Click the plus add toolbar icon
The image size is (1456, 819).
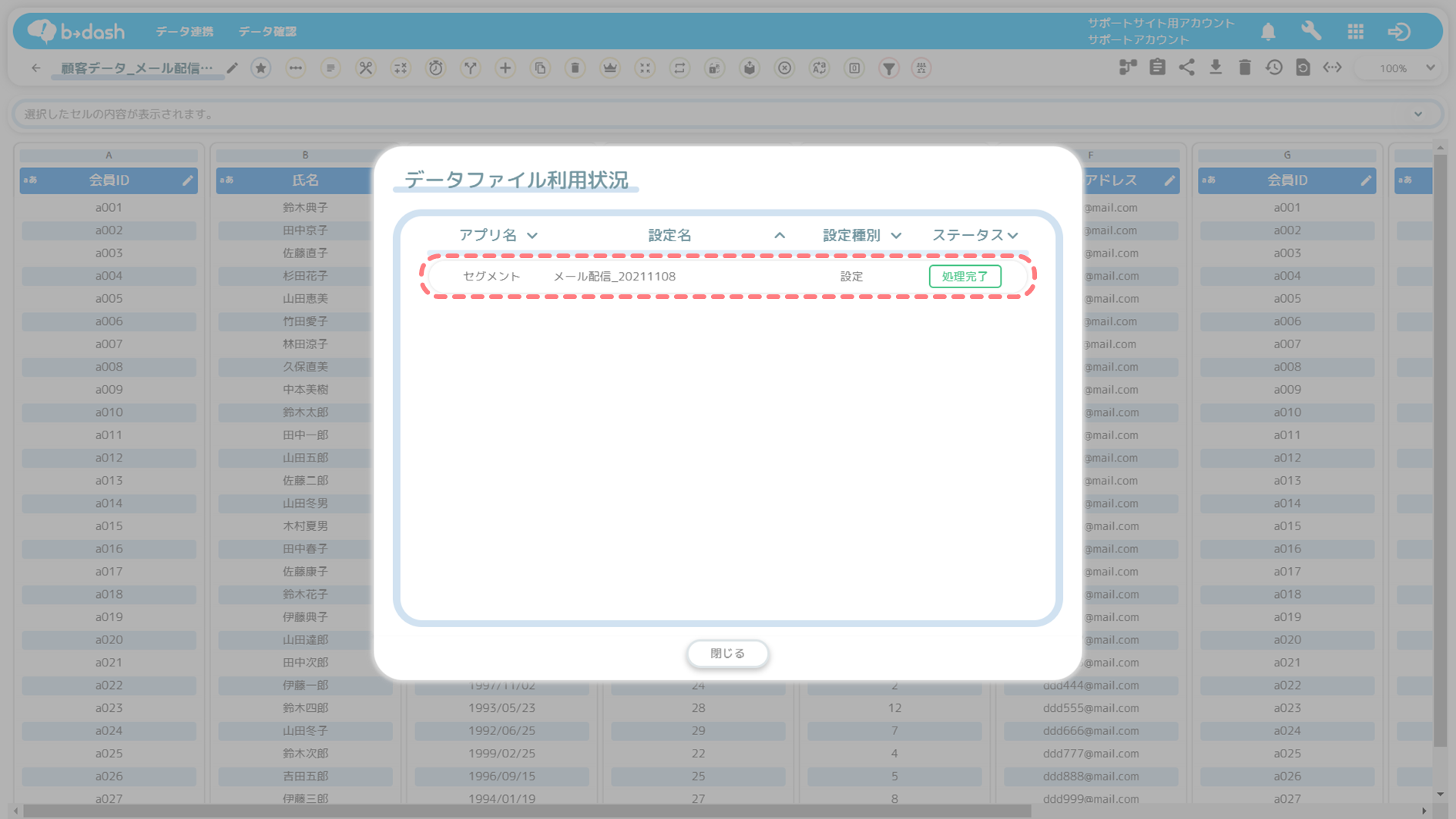[505, 68]
